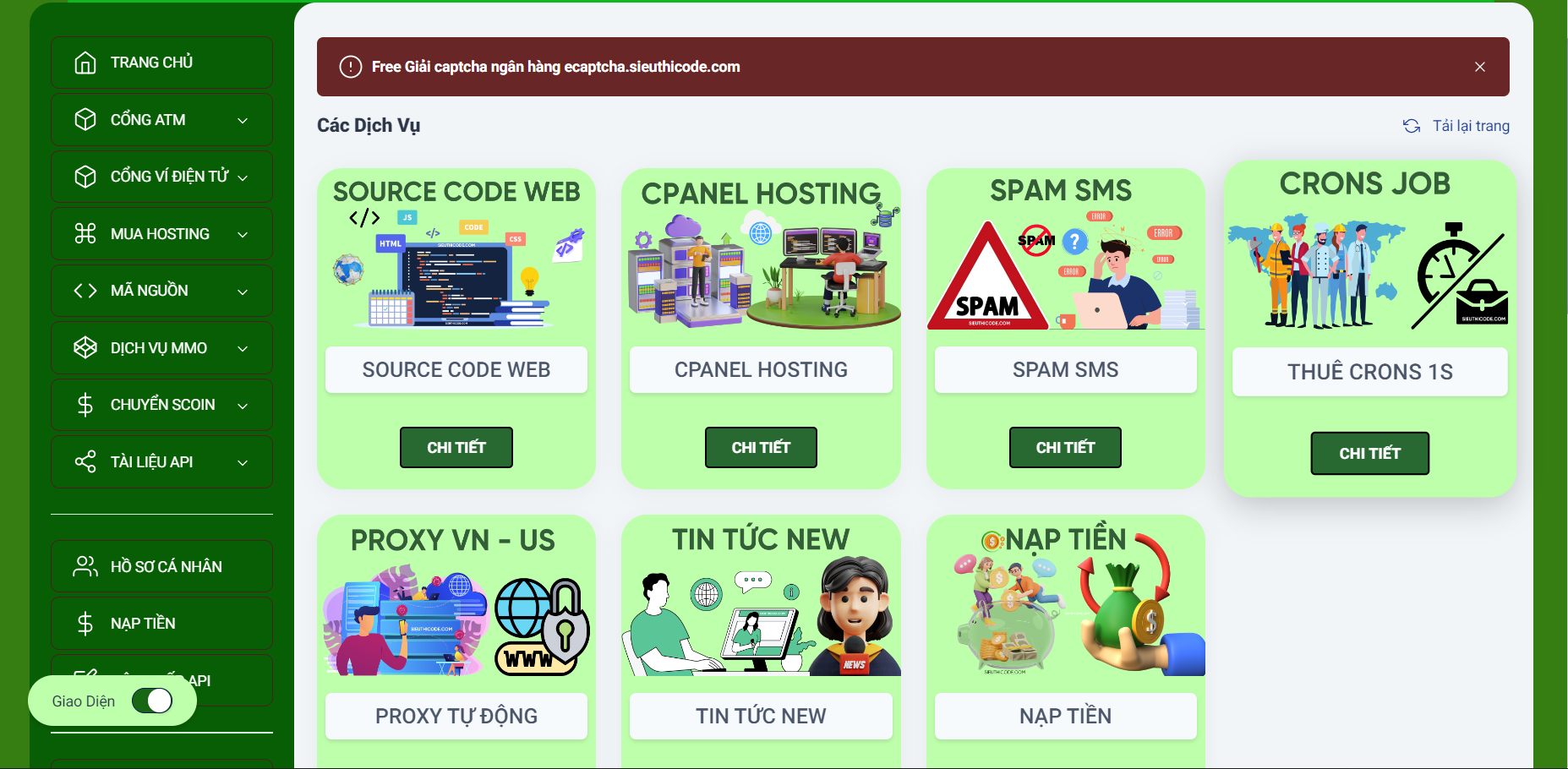Click the command icon beside Mua Hosting

pyautogui.click(x=85, y=234)
